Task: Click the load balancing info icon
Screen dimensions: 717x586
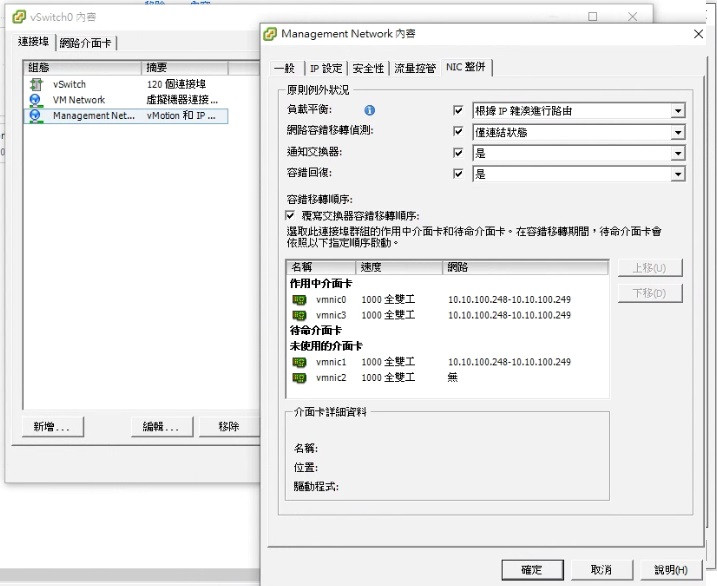Action: point(369,110)
